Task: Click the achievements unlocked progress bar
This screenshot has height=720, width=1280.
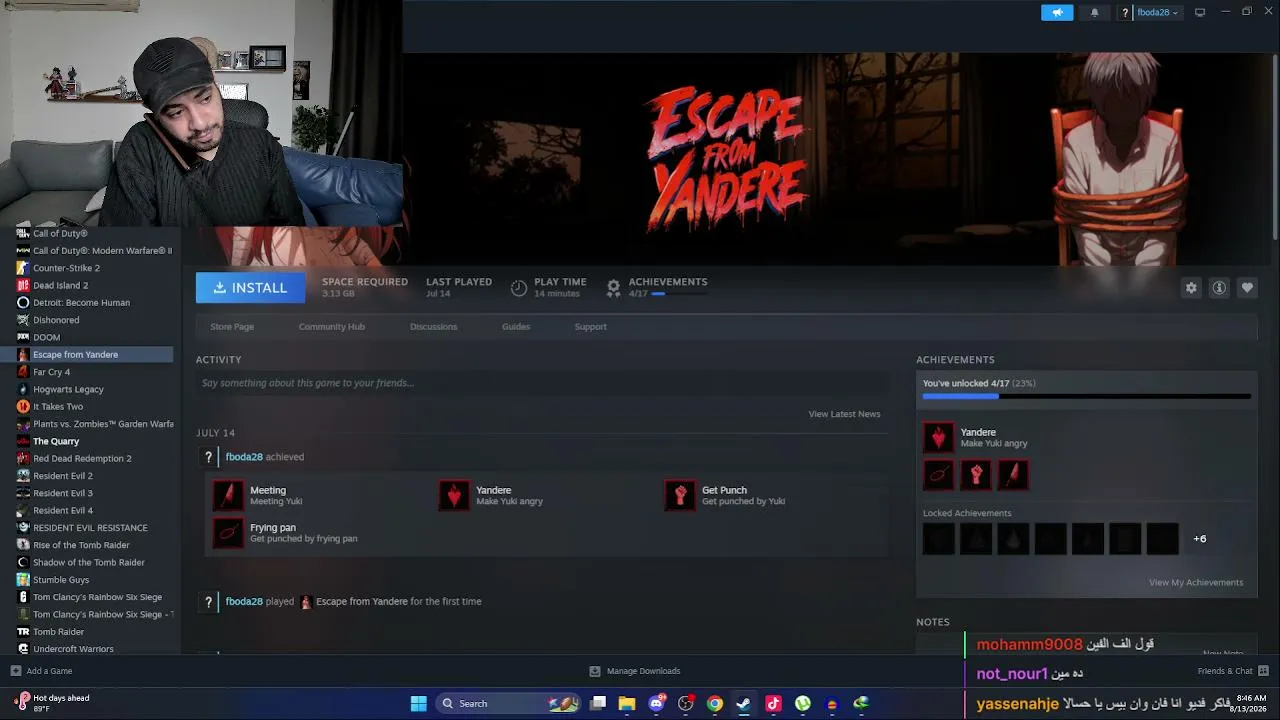Action: coord(1086,397)
